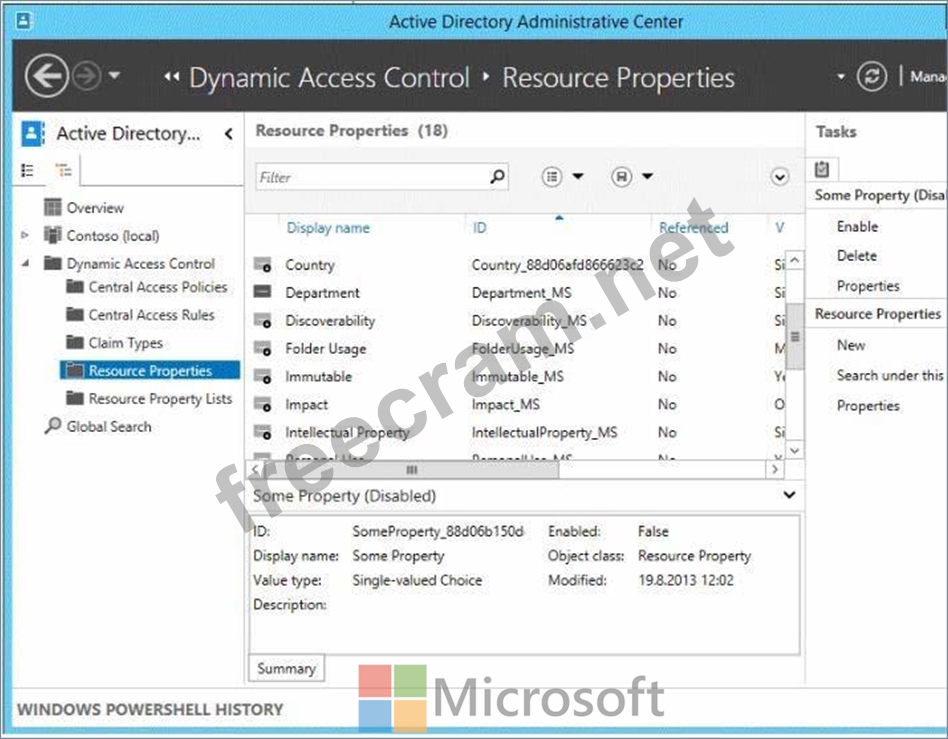
Task: Click the Summary tab in details
Action: click(287, 668)
